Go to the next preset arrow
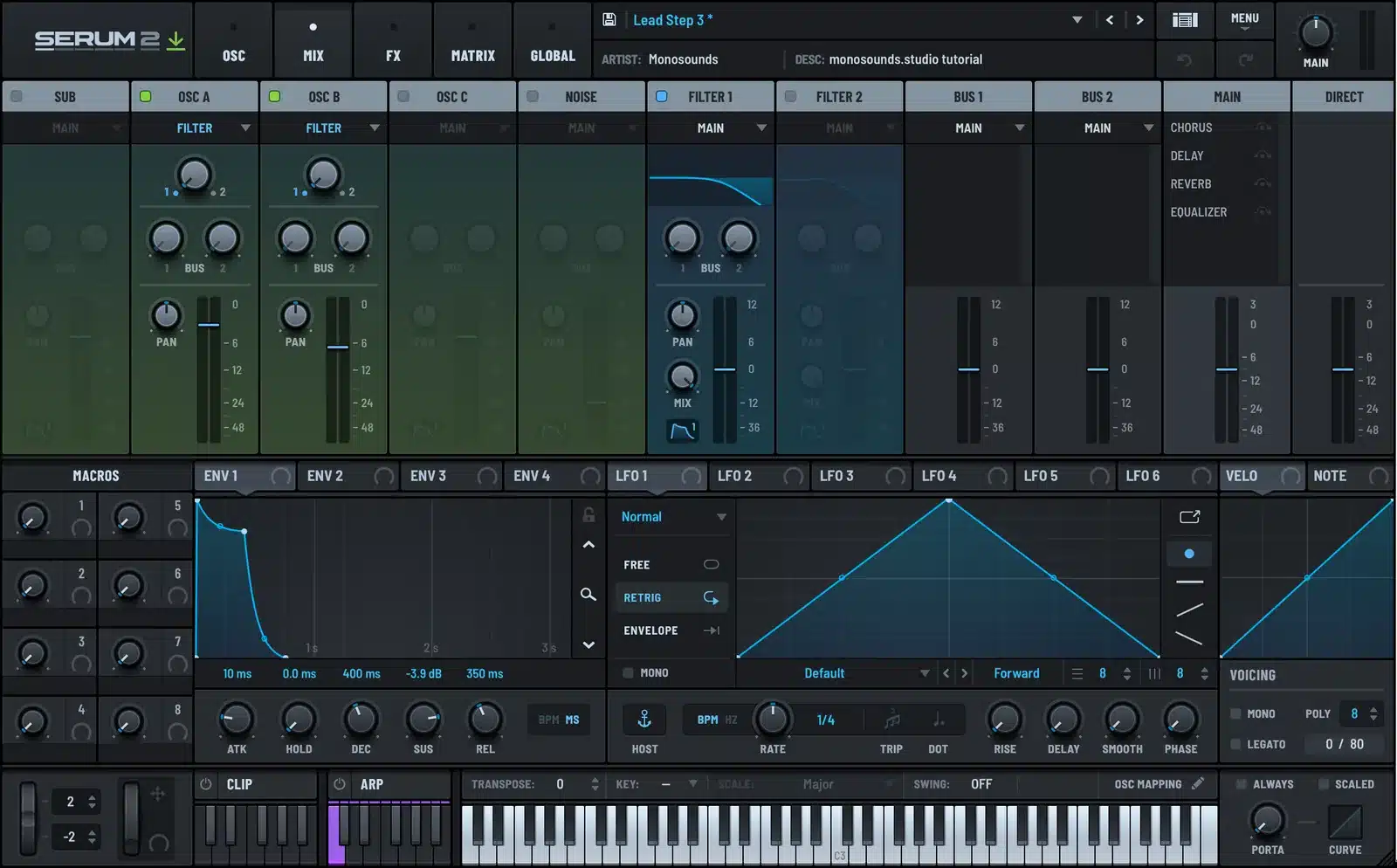 pyautogui.click(x=1139, y=20)
